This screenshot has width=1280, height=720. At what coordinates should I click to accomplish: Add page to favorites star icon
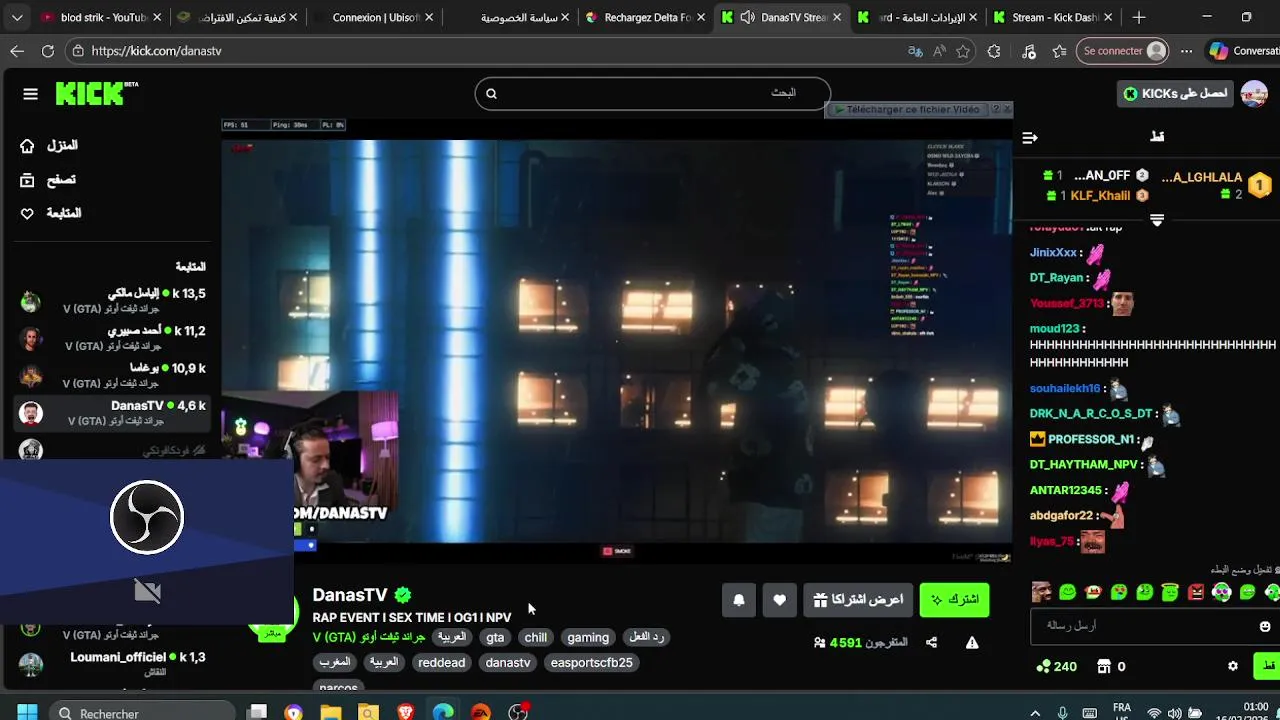(x=963, y=51)
